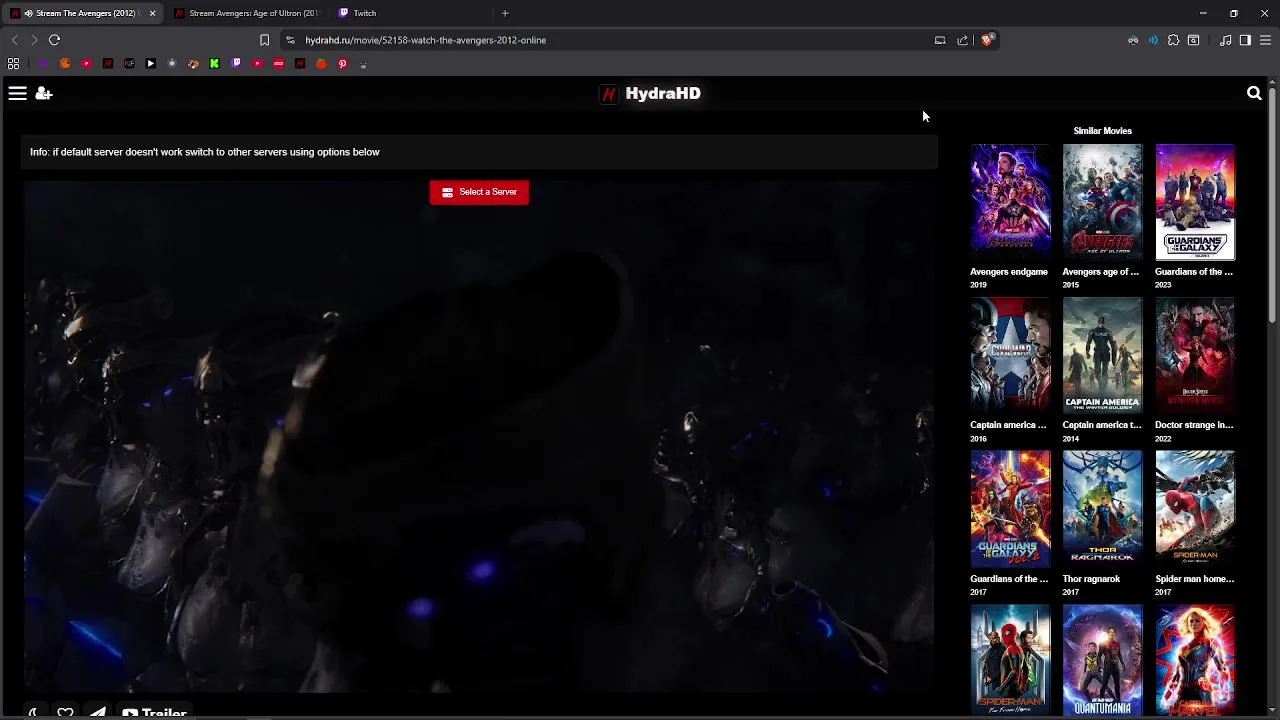Open a new browser tab
This screenshot has width=1280, height=720.
pos(505,13)
